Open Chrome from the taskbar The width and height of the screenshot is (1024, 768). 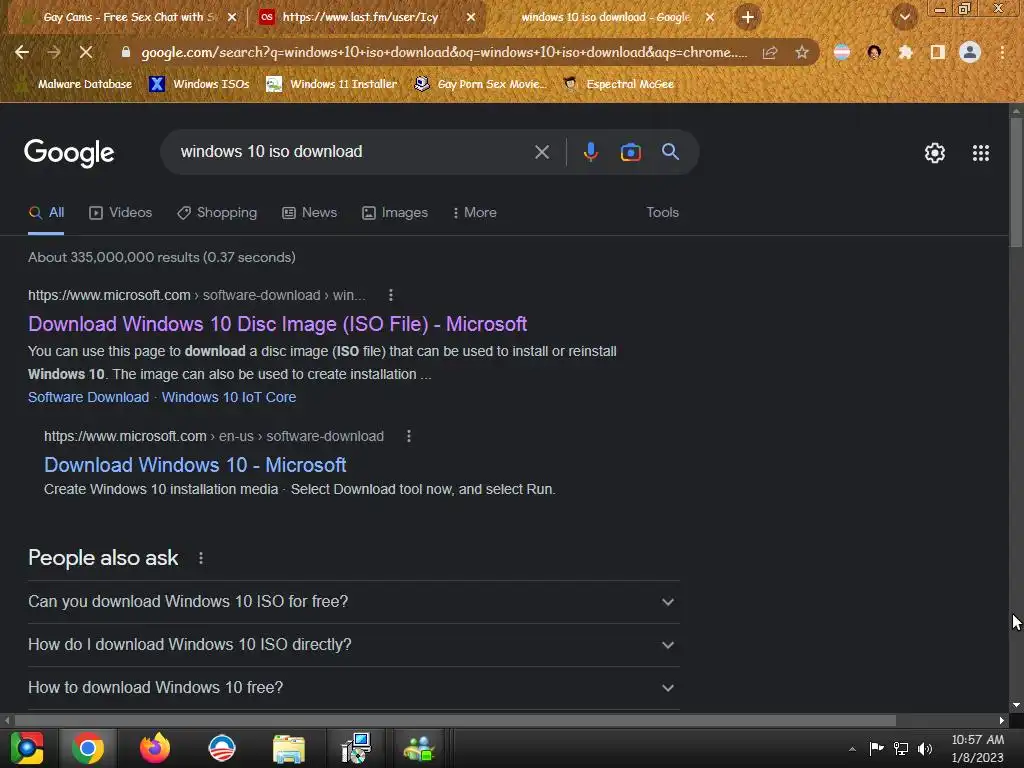click(x=88, y=748)
